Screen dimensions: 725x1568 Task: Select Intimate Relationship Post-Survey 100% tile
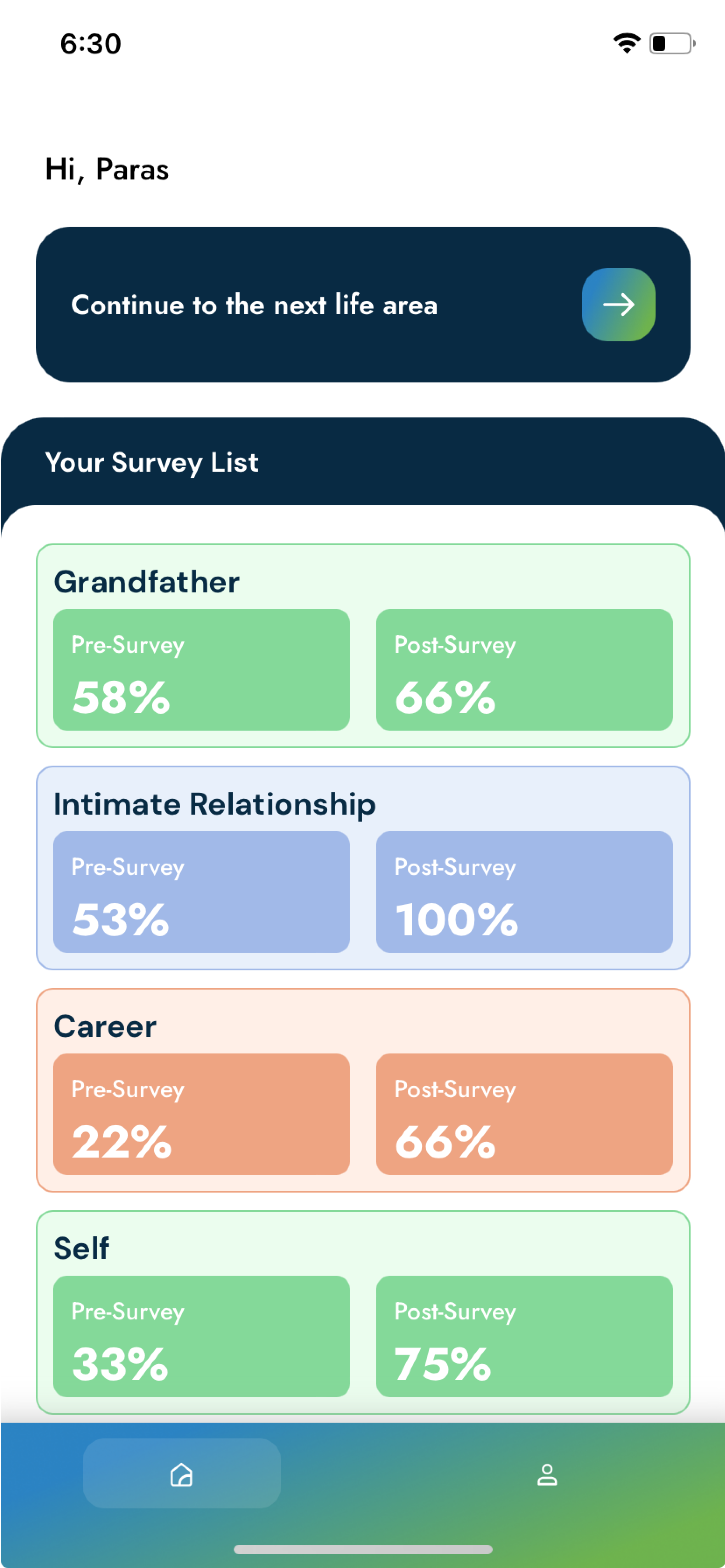click(x=525, y=892)
